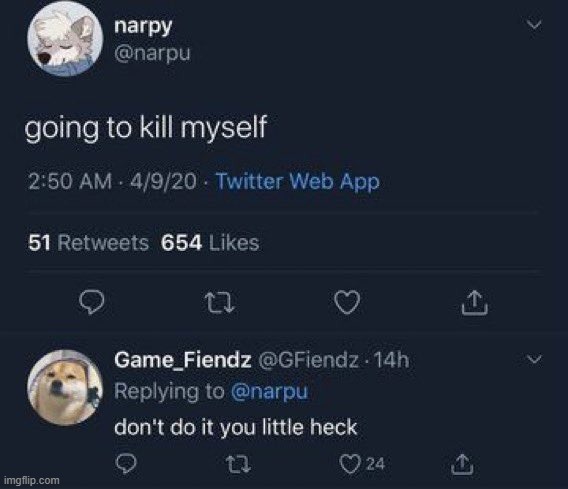Share narpy's main tweet
Viewport: 568px width, 489px height.
[x=475, y=302]
